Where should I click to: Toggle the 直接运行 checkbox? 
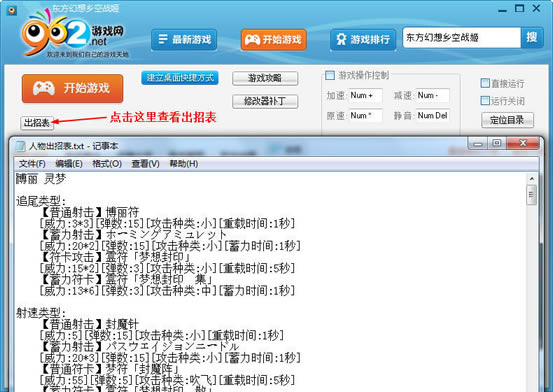(x=485, y=83)
